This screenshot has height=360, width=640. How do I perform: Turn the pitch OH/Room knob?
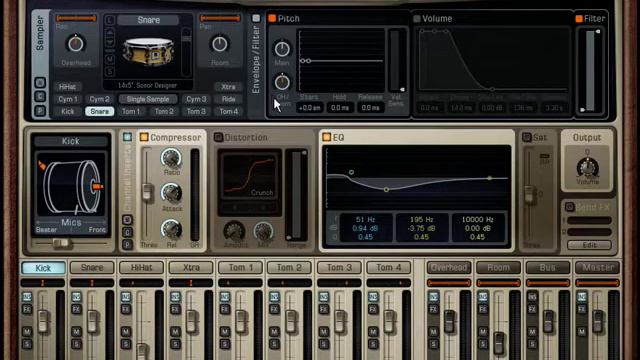pos(282,82)
